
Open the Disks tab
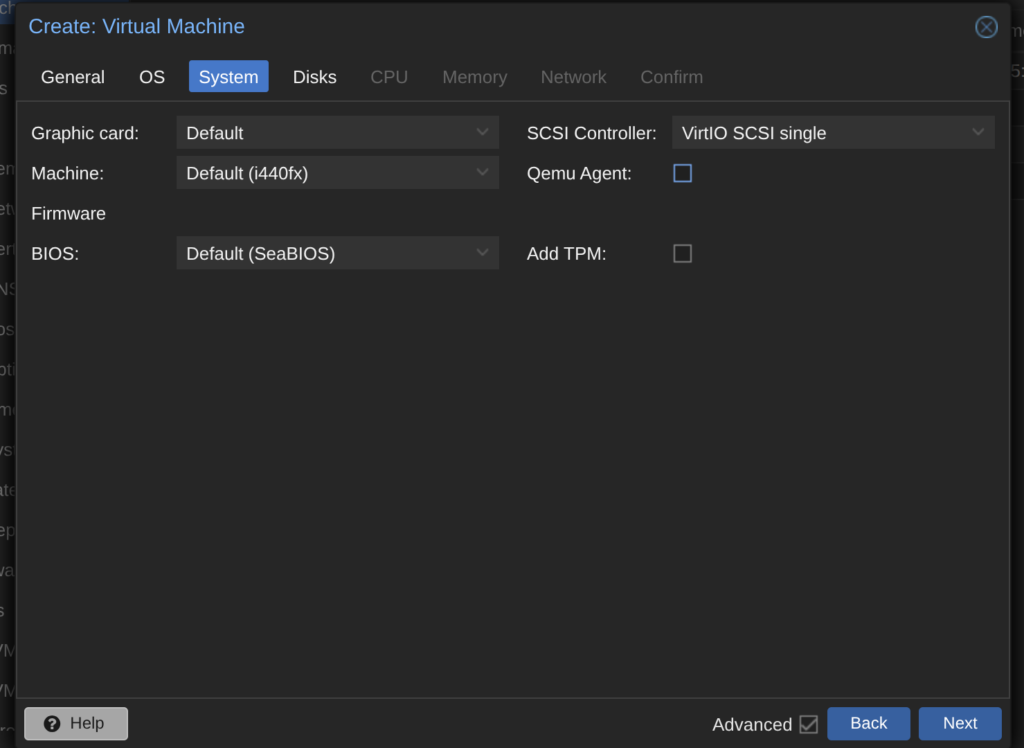[314, 77]
